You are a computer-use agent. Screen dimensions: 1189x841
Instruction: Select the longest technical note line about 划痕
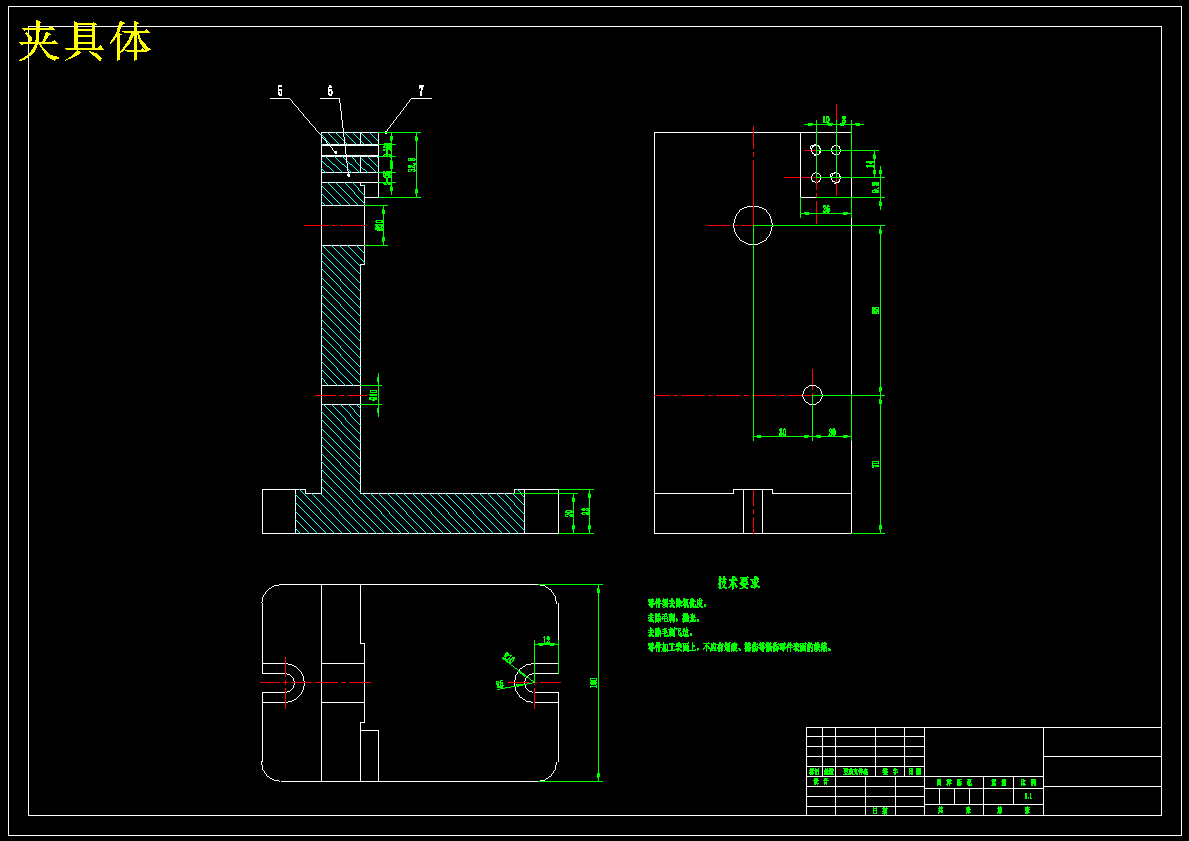(739, 648)
